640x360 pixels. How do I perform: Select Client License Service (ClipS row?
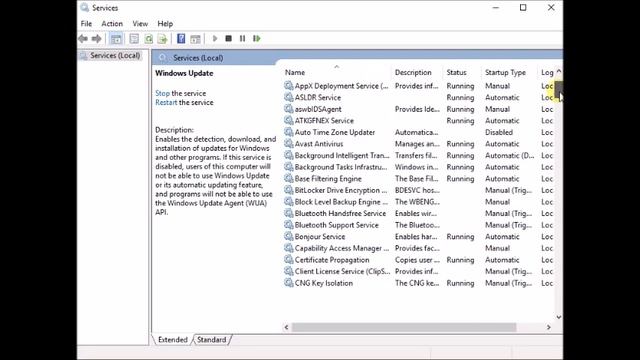418,271
